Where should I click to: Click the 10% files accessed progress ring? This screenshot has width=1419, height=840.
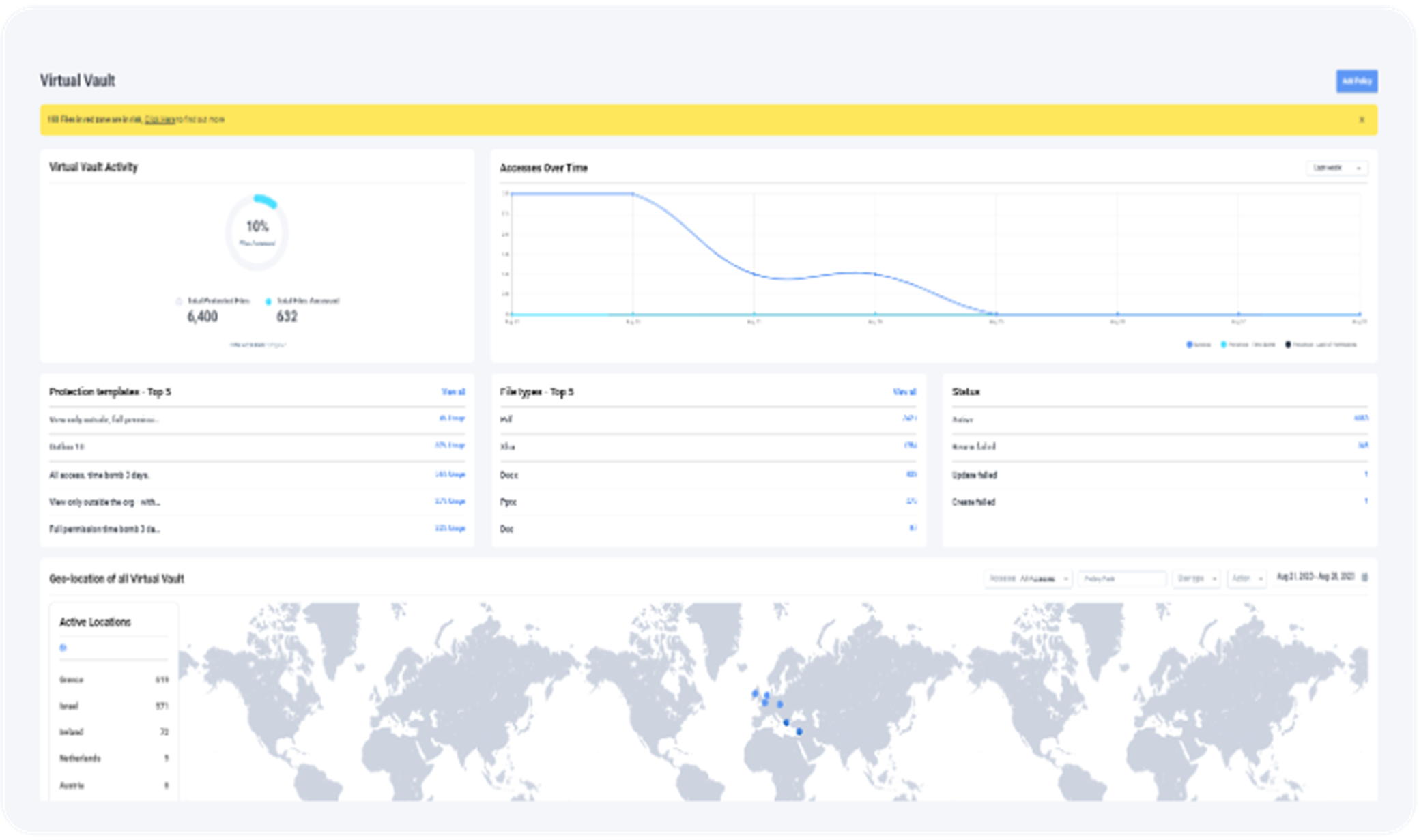[x=257, y=232]
